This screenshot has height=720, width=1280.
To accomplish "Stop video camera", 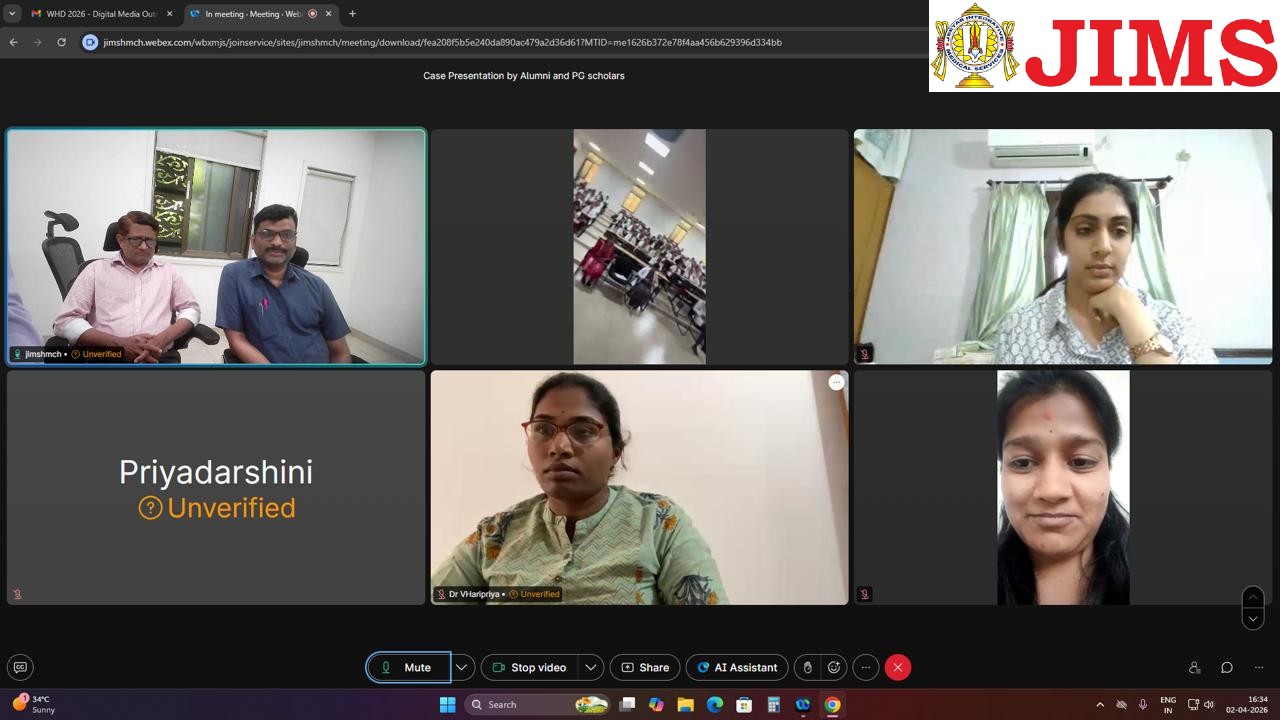I will pos(529,667).
